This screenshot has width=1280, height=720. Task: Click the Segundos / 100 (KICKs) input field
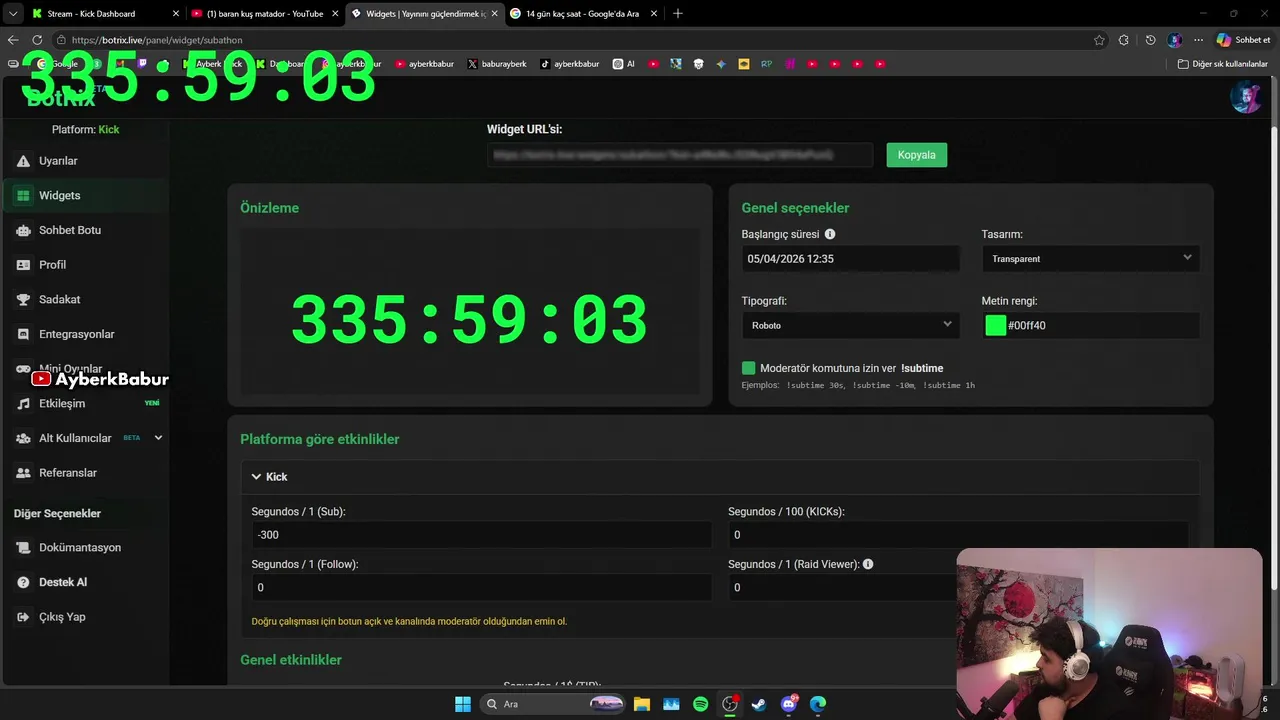[958, 535]
